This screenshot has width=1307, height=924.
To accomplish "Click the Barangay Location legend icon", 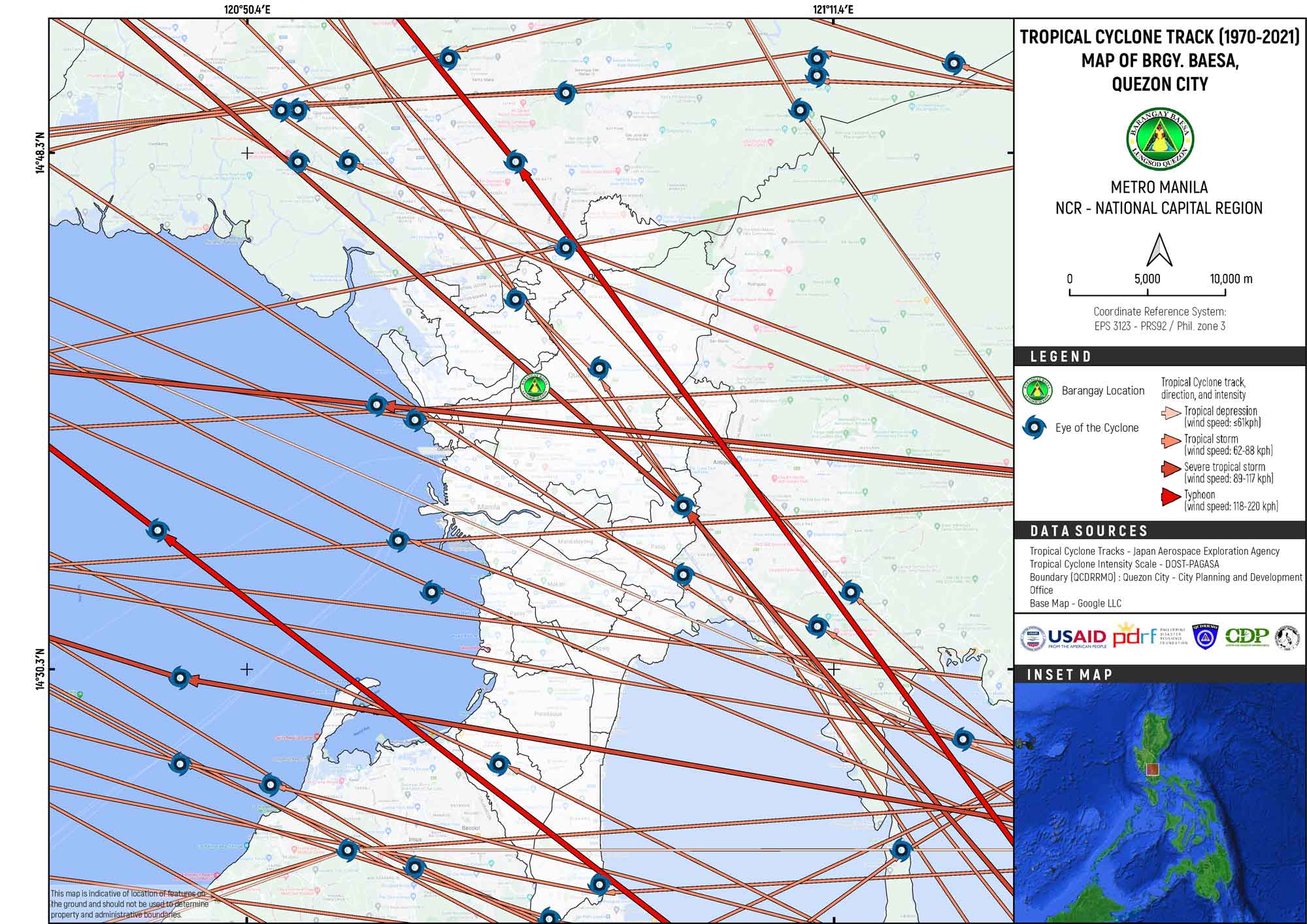I will click(x=1037, y=391).
